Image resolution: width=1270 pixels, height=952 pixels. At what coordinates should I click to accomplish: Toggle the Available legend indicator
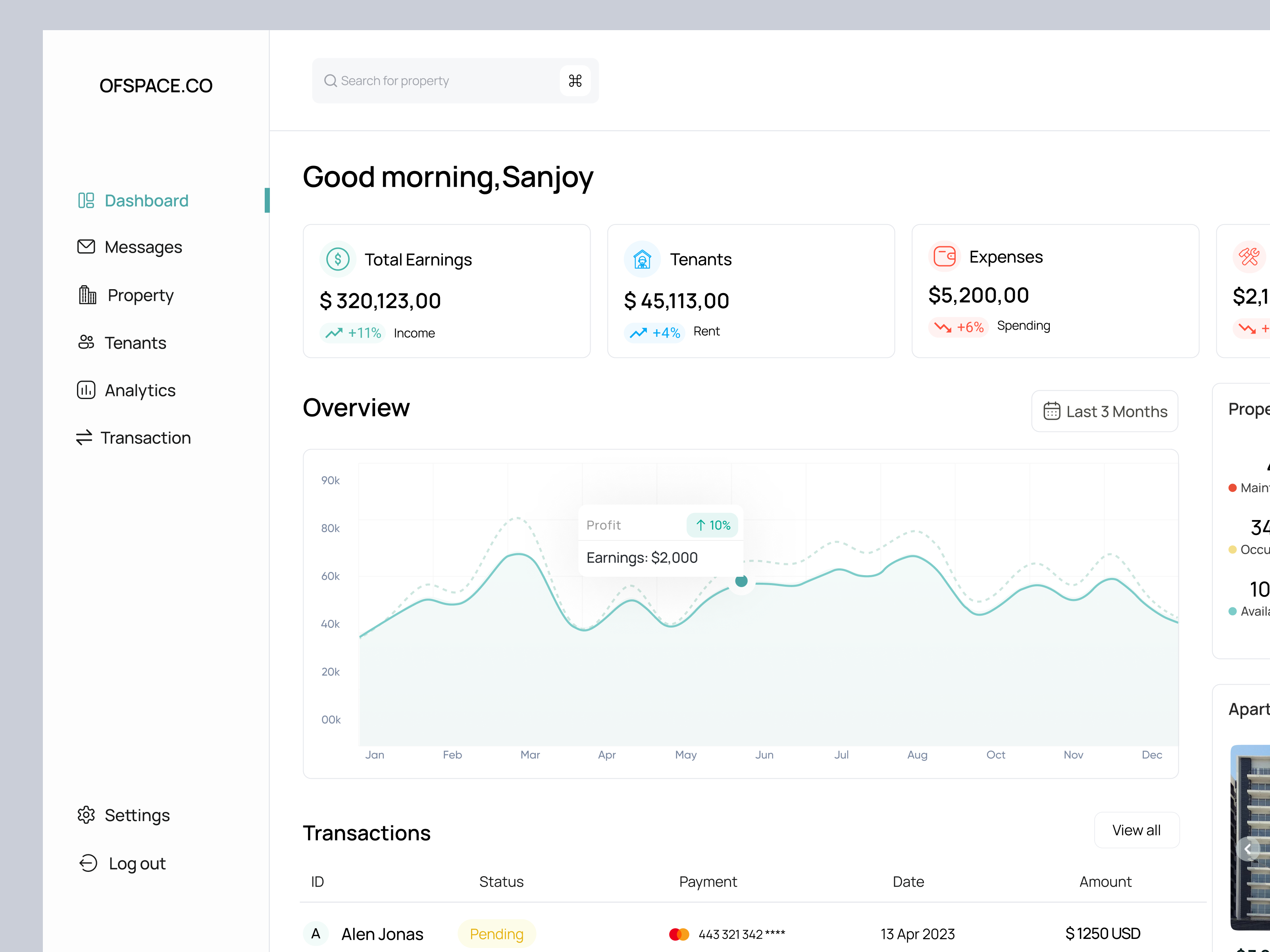[x=1232, y=611]
